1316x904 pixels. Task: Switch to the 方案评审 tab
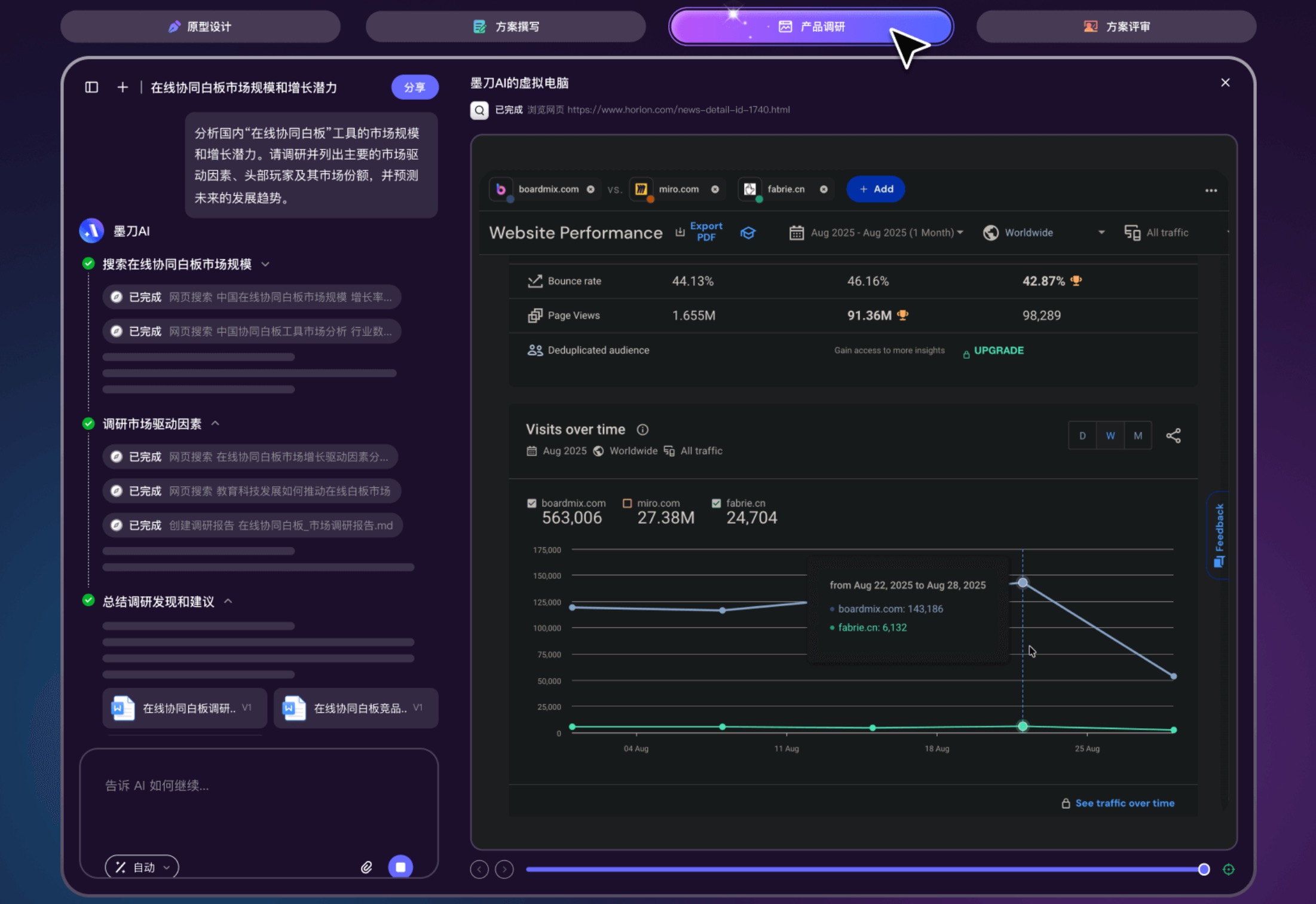click(1116, 26)
